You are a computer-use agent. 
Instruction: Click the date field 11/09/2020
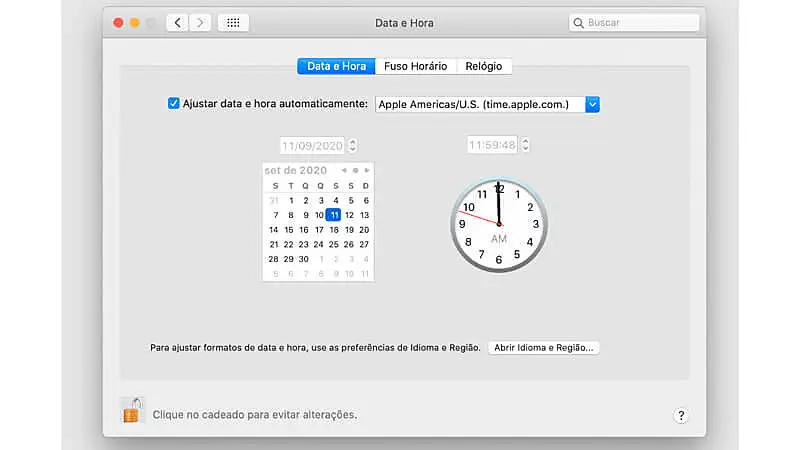[312, 146]
